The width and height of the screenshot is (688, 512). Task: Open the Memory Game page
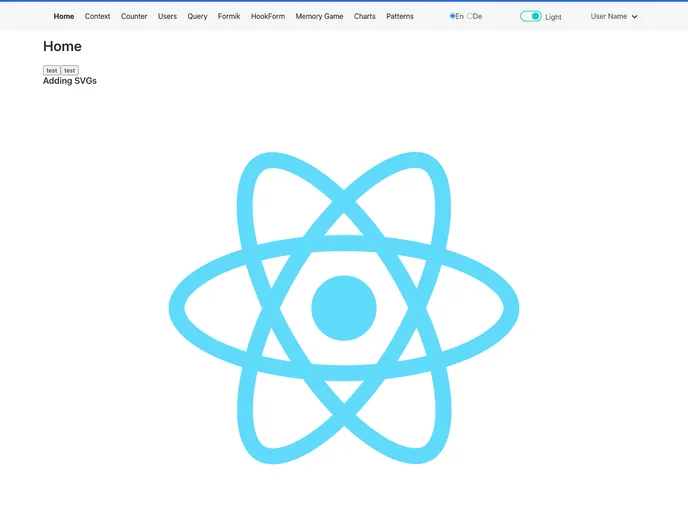tap(319, 17)
